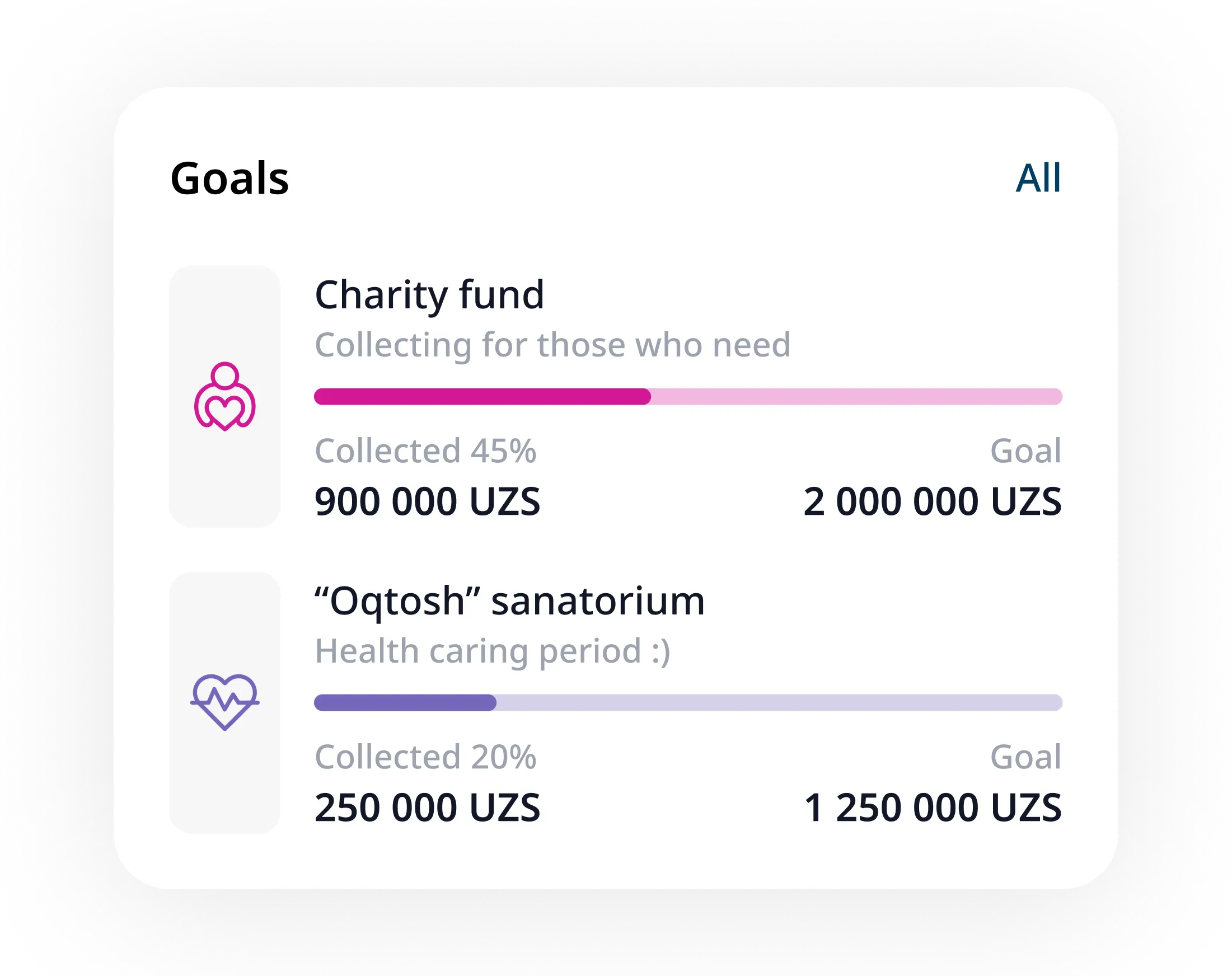Click the Collected 20% label
The height and width of the screenshot is (976, 1232).
[426, 757]
